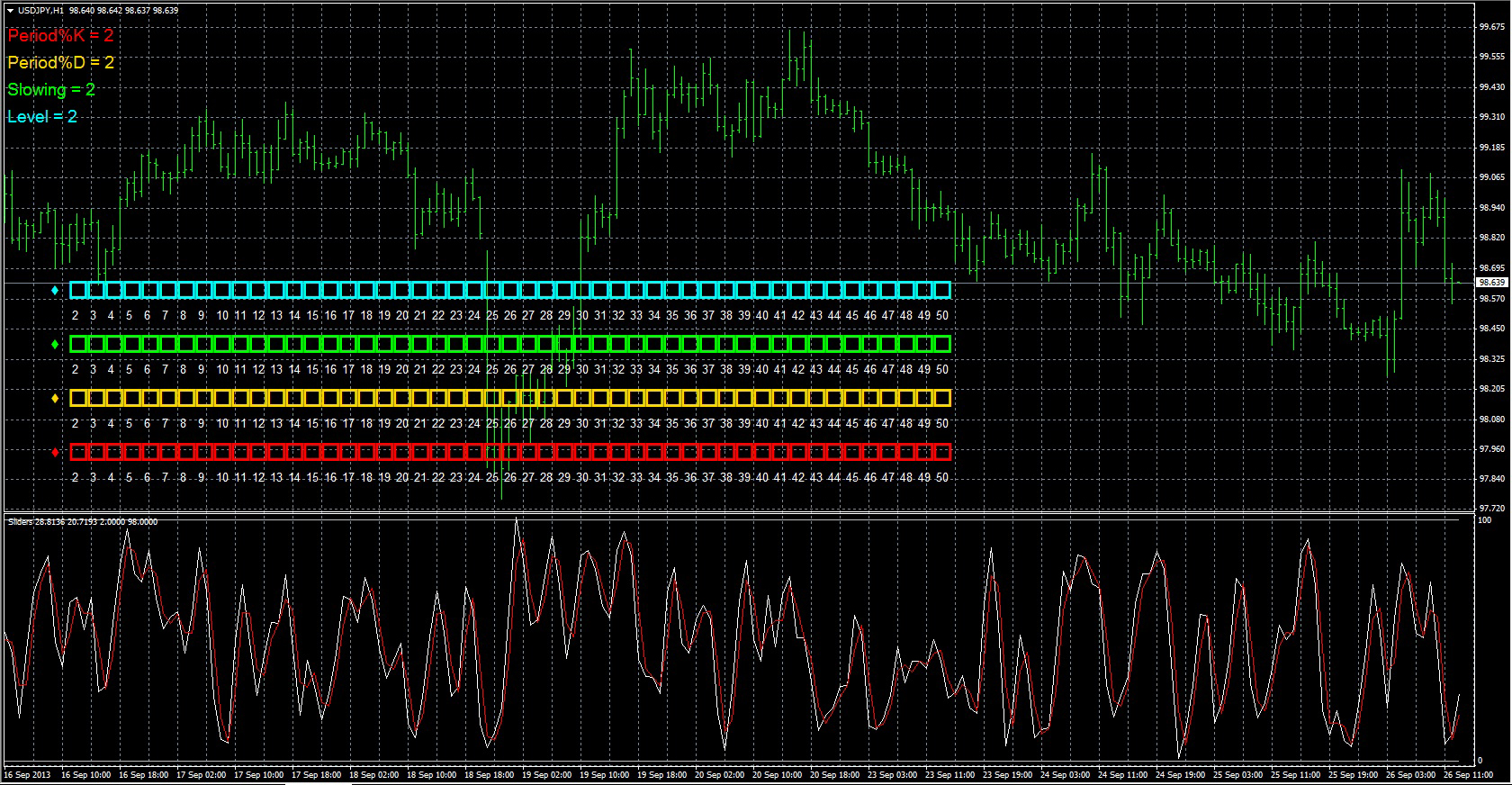
Task: Toggle cyan Level square numbered 10
Action: pyautogui.click(x=222, y=290)
